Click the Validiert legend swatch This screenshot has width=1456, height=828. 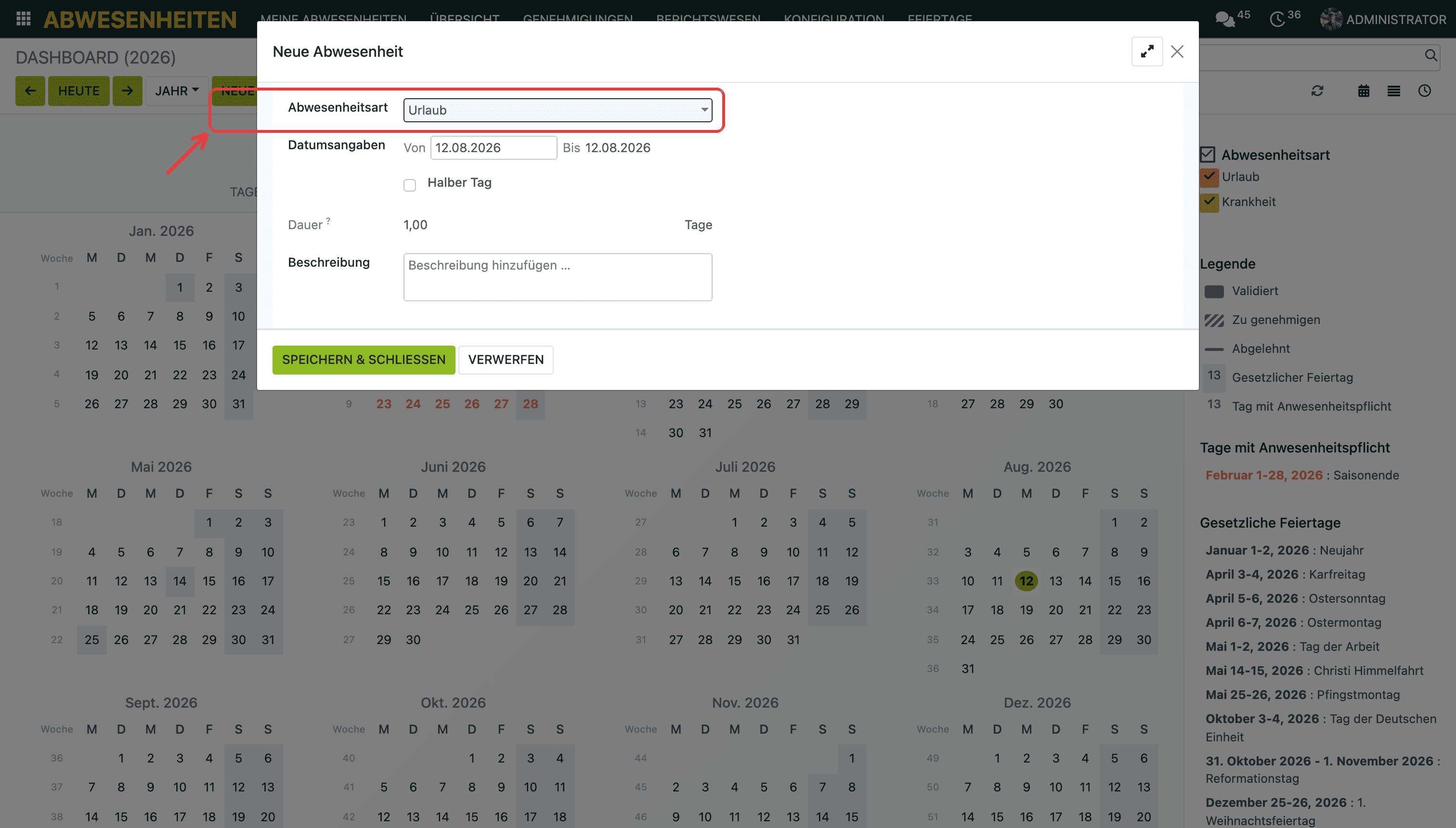pyautogui.click(x=1214, y=291)
